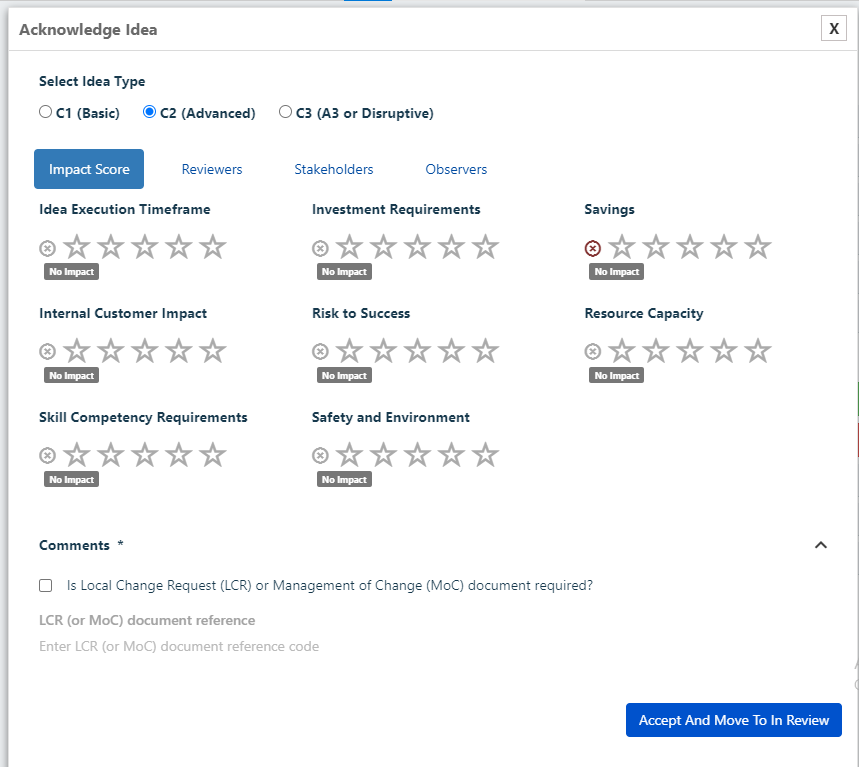Reset the Idea Execution Timeframe rating
The height and width of the screenshot is (767, 859).
pos(48,248)
